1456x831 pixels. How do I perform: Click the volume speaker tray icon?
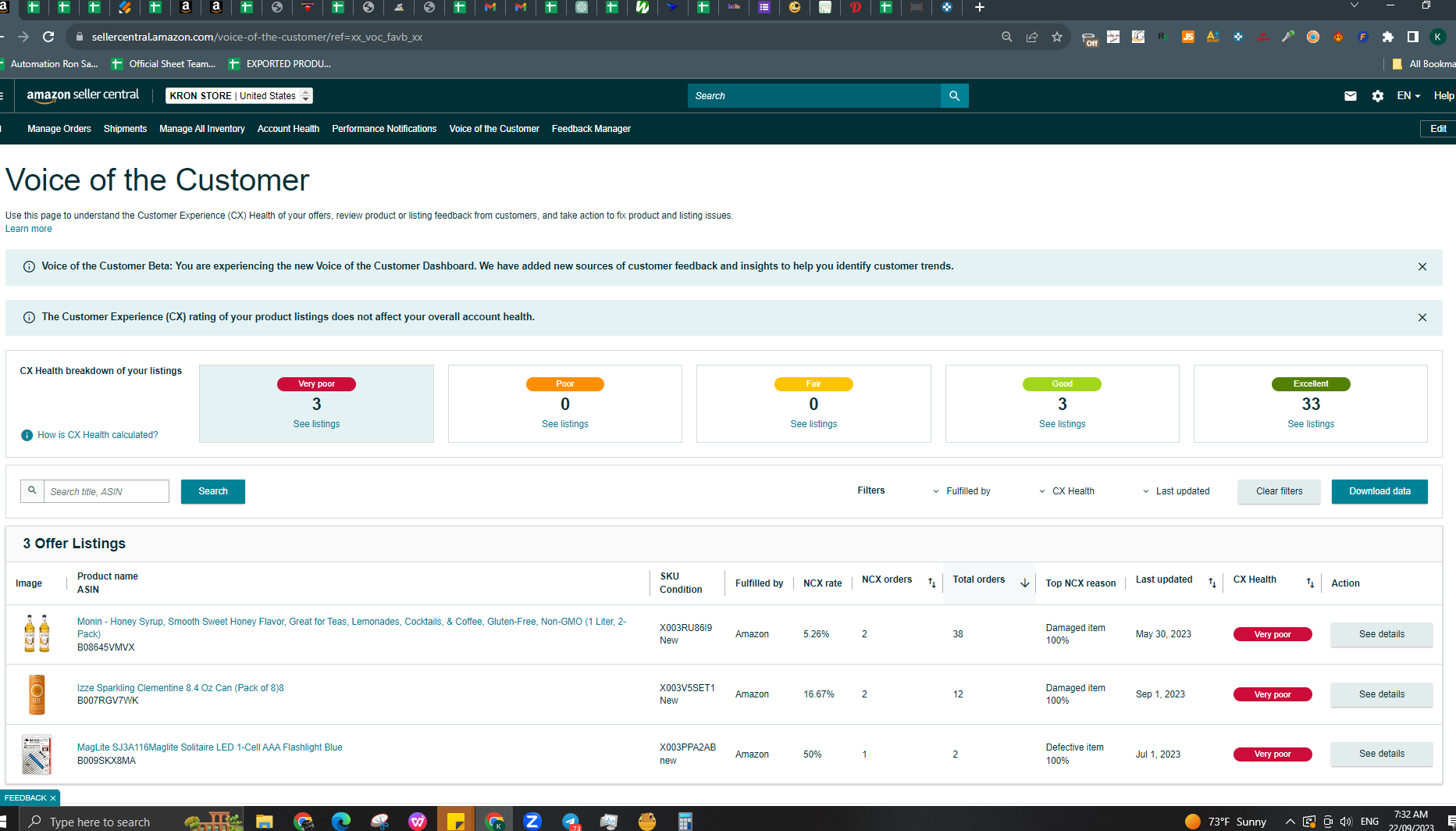point(1346,822)
